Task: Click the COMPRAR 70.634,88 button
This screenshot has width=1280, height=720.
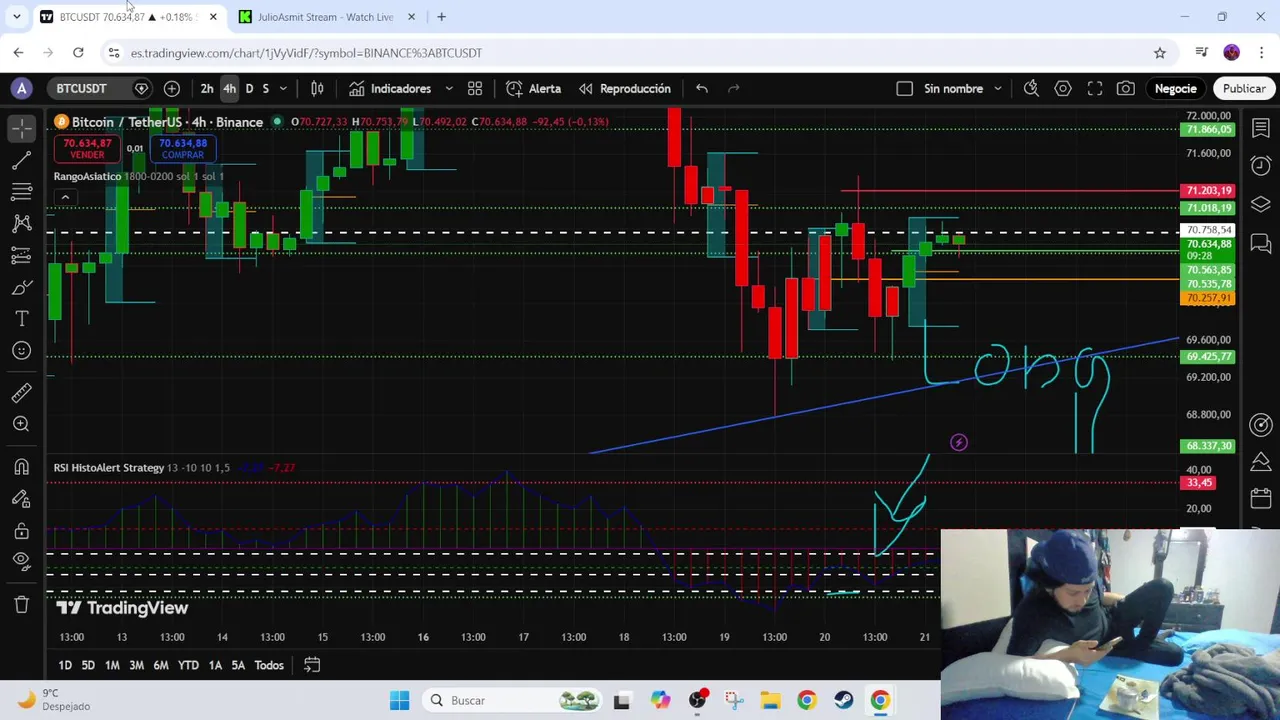Action: (x=182, y=149)
